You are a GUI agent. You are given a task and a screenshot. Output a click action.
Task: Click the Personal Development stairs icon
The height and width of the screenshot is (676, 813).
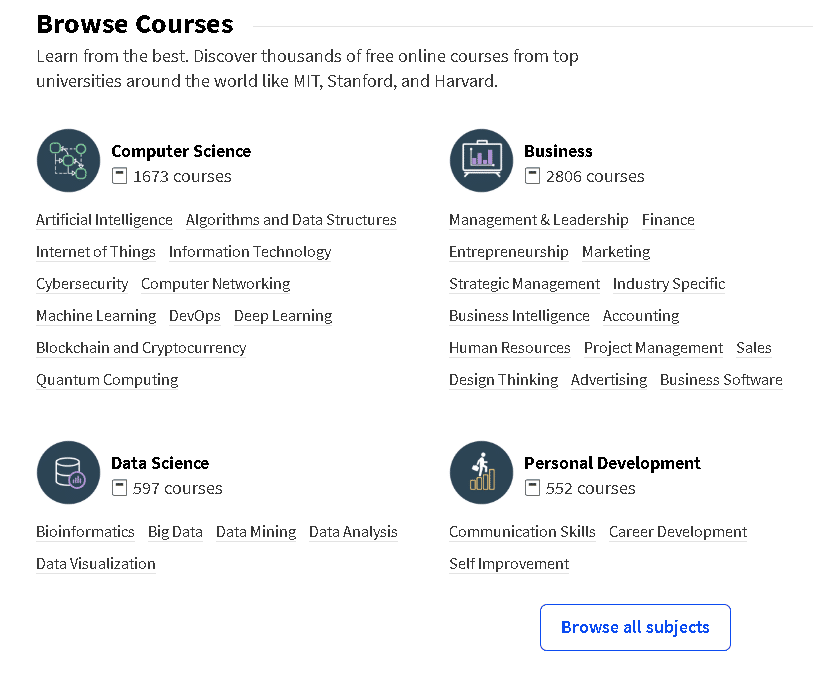481,472
